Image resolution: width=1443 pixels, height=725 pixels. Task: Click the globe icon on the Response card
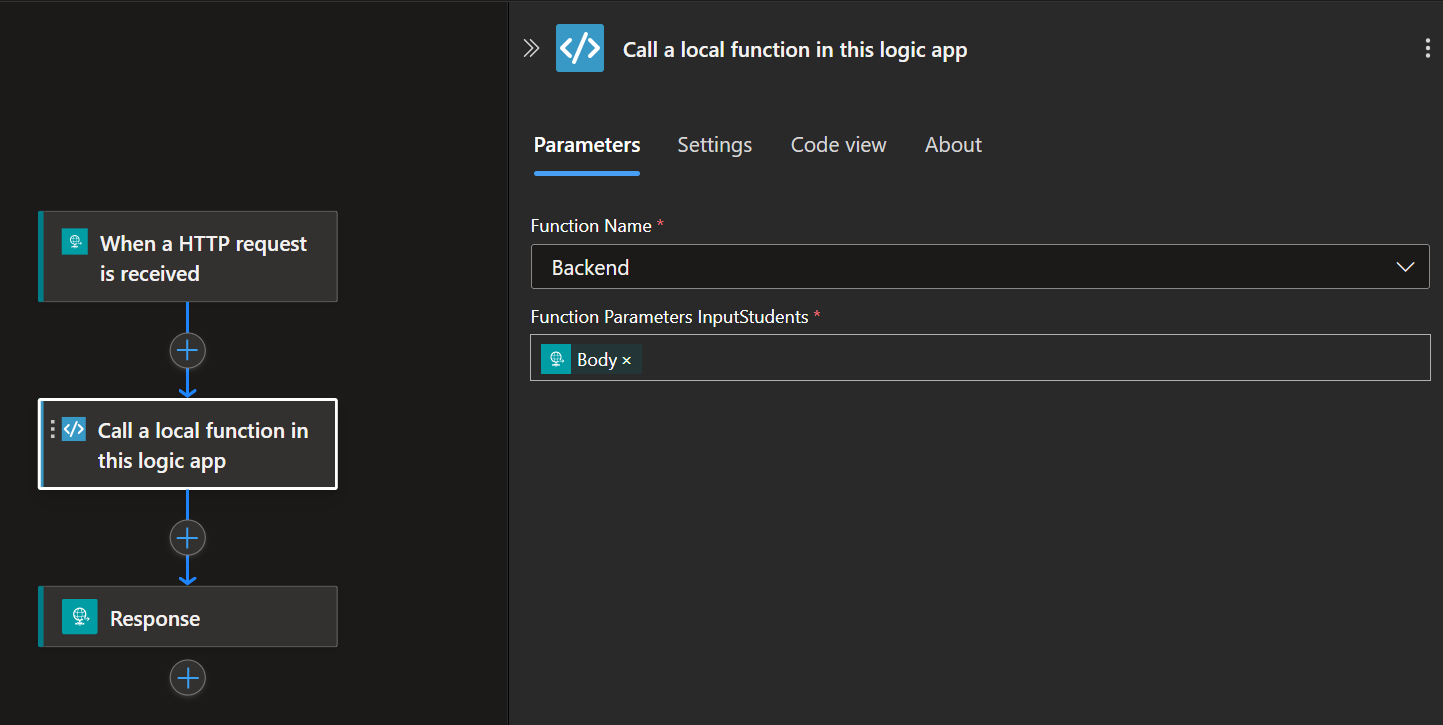point(79,616)
